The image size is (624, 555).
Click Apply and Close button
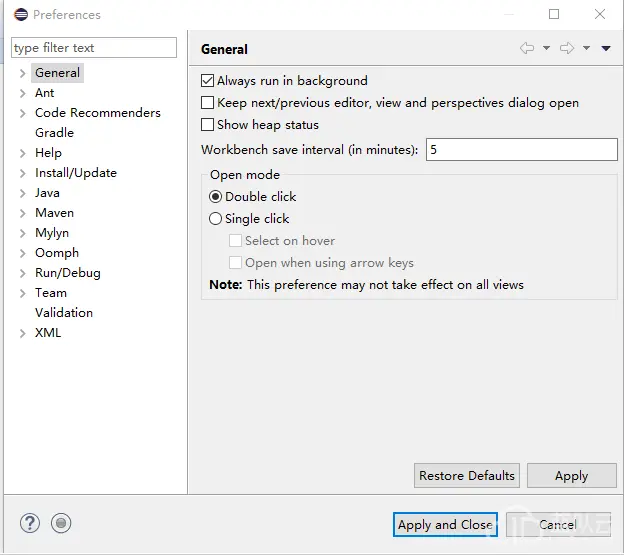[x=445, y=524]
